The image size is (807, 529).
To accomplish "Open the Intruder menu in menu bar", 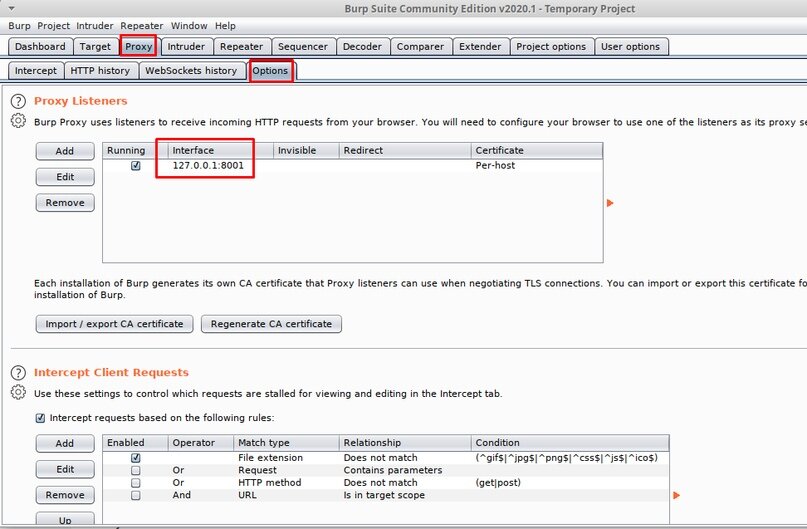I will [x=95, y=26].
